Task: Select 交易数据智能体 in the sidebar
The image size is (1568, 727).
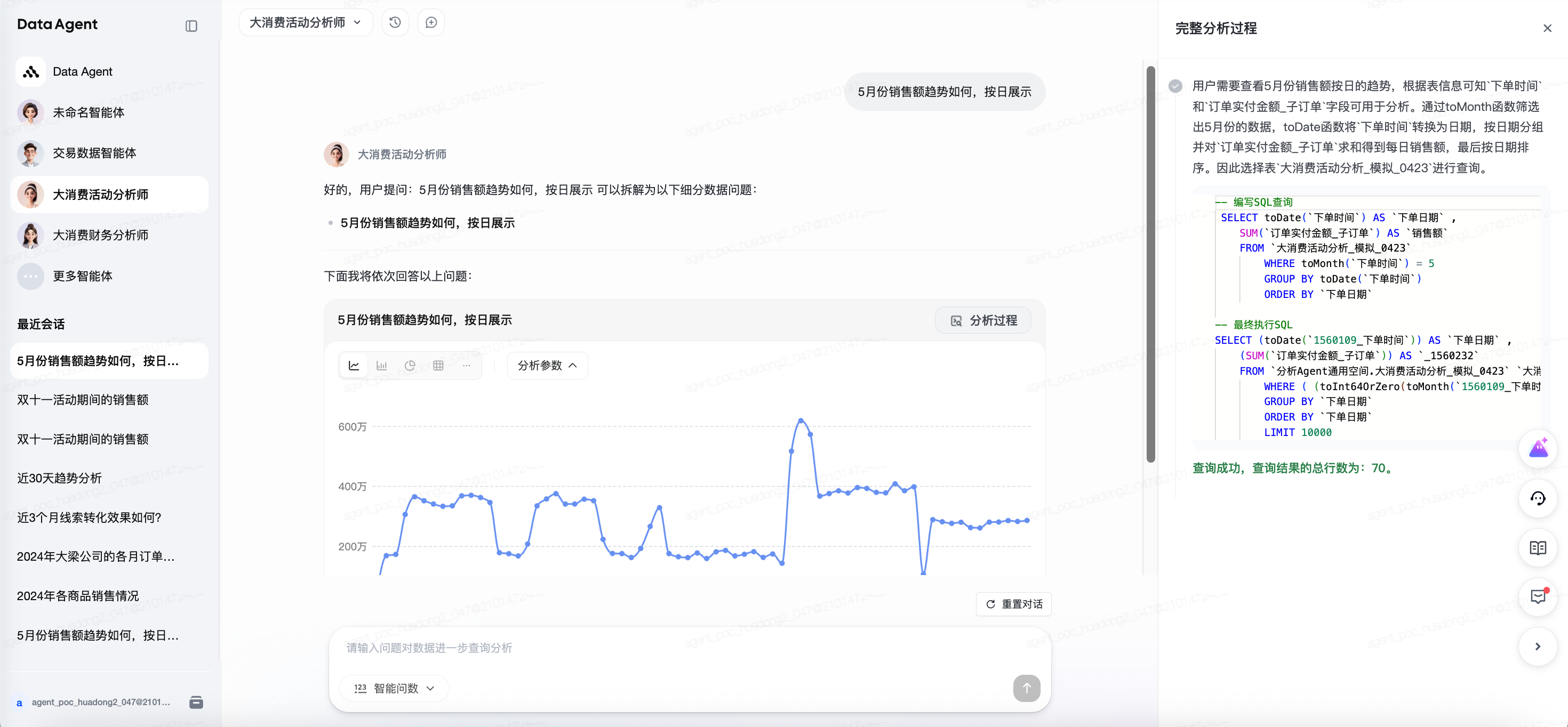Action: (94, 154)
